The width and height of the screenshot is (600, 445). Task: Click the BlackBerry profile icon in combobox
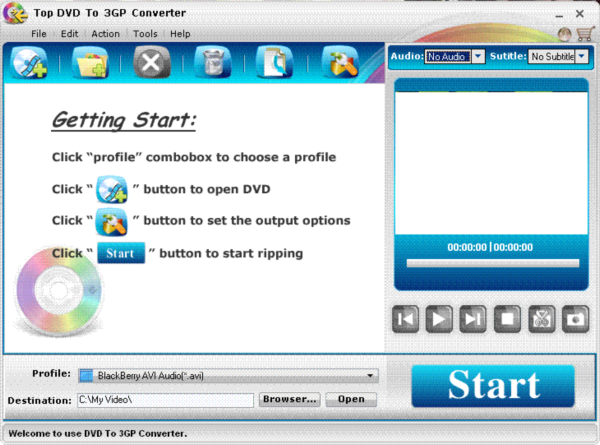(86, 376)
